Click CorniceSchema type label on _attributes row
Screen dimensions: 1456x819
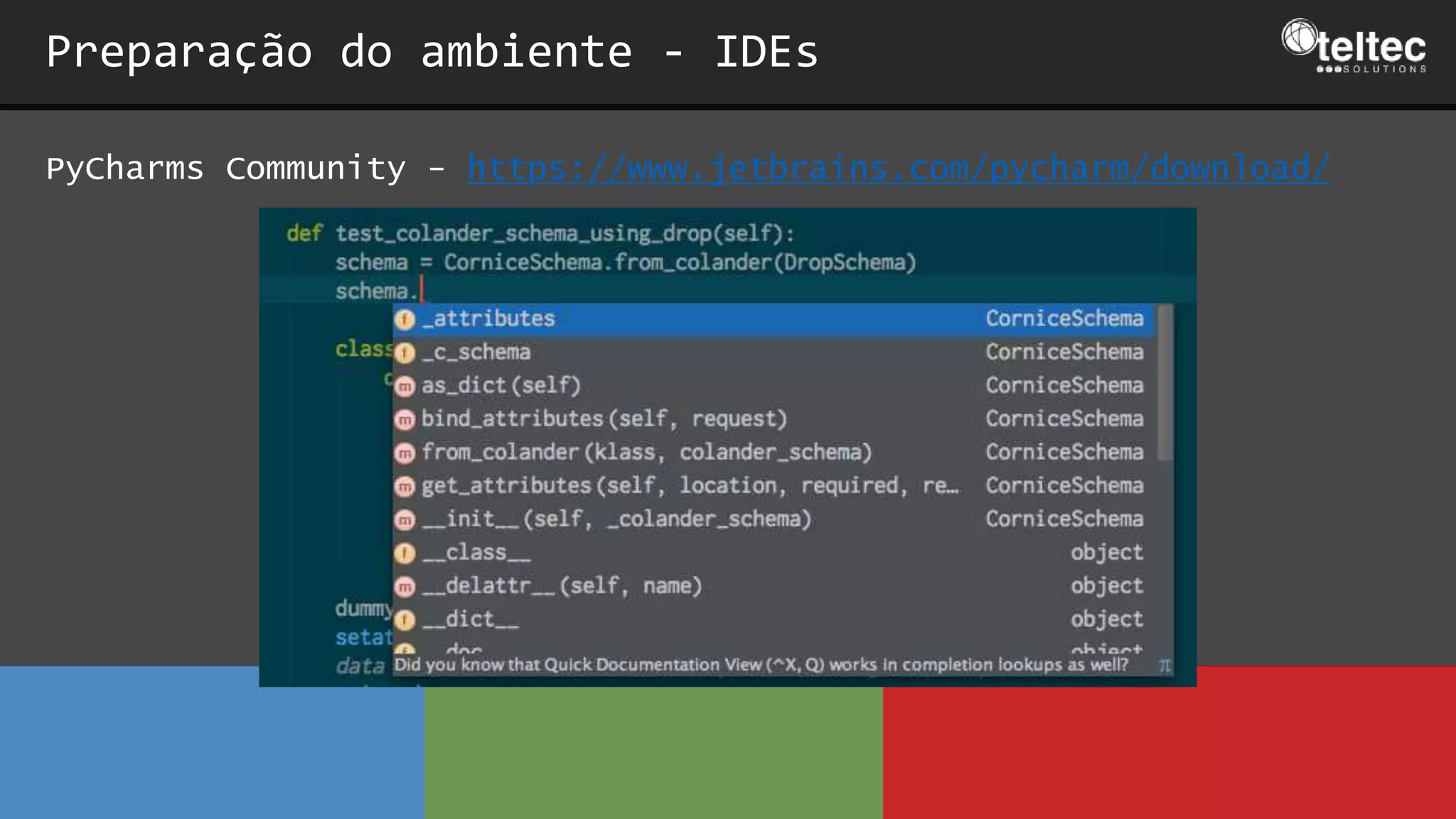click(x=1064, y=318)
